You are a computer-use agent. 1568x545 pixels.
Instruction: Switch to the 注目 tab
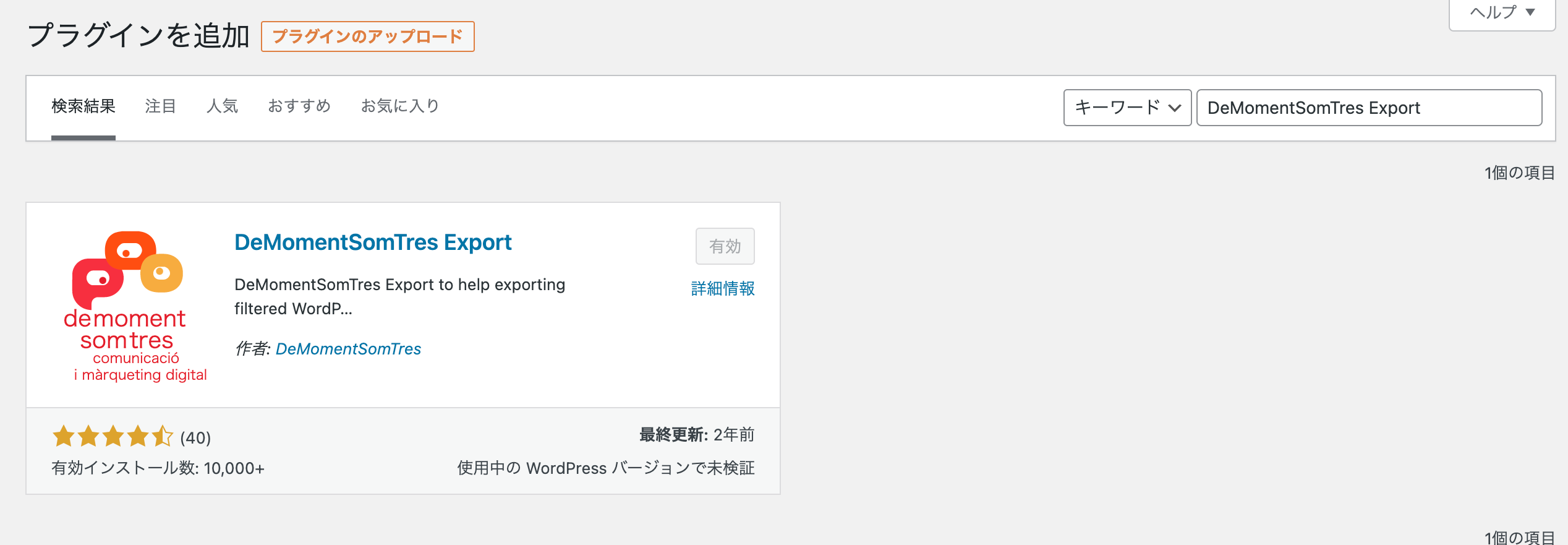click(161, 106)
